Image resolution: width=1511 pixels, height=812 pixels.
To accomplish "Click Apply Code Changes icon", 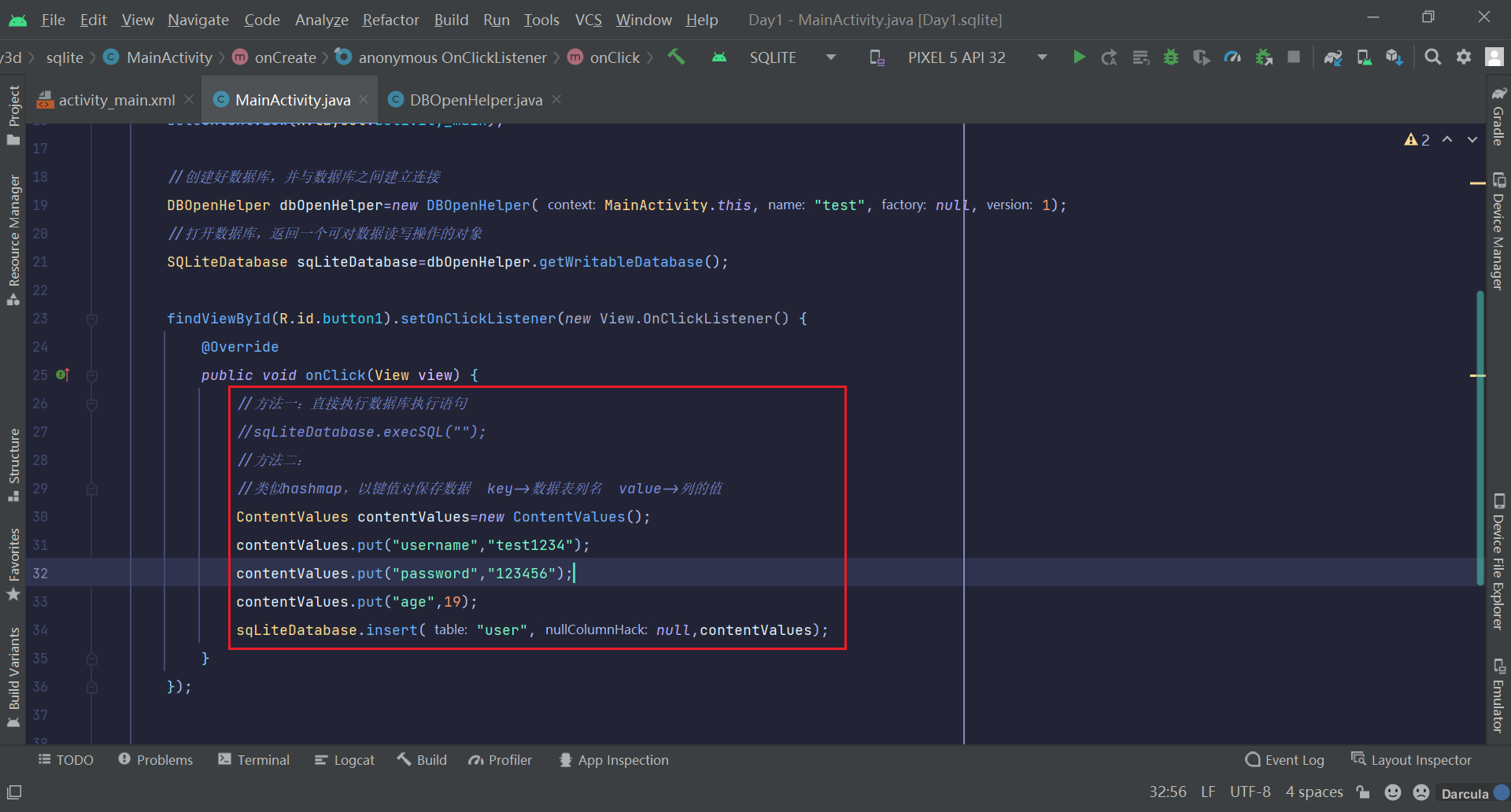I will [x=1140, y=57].
